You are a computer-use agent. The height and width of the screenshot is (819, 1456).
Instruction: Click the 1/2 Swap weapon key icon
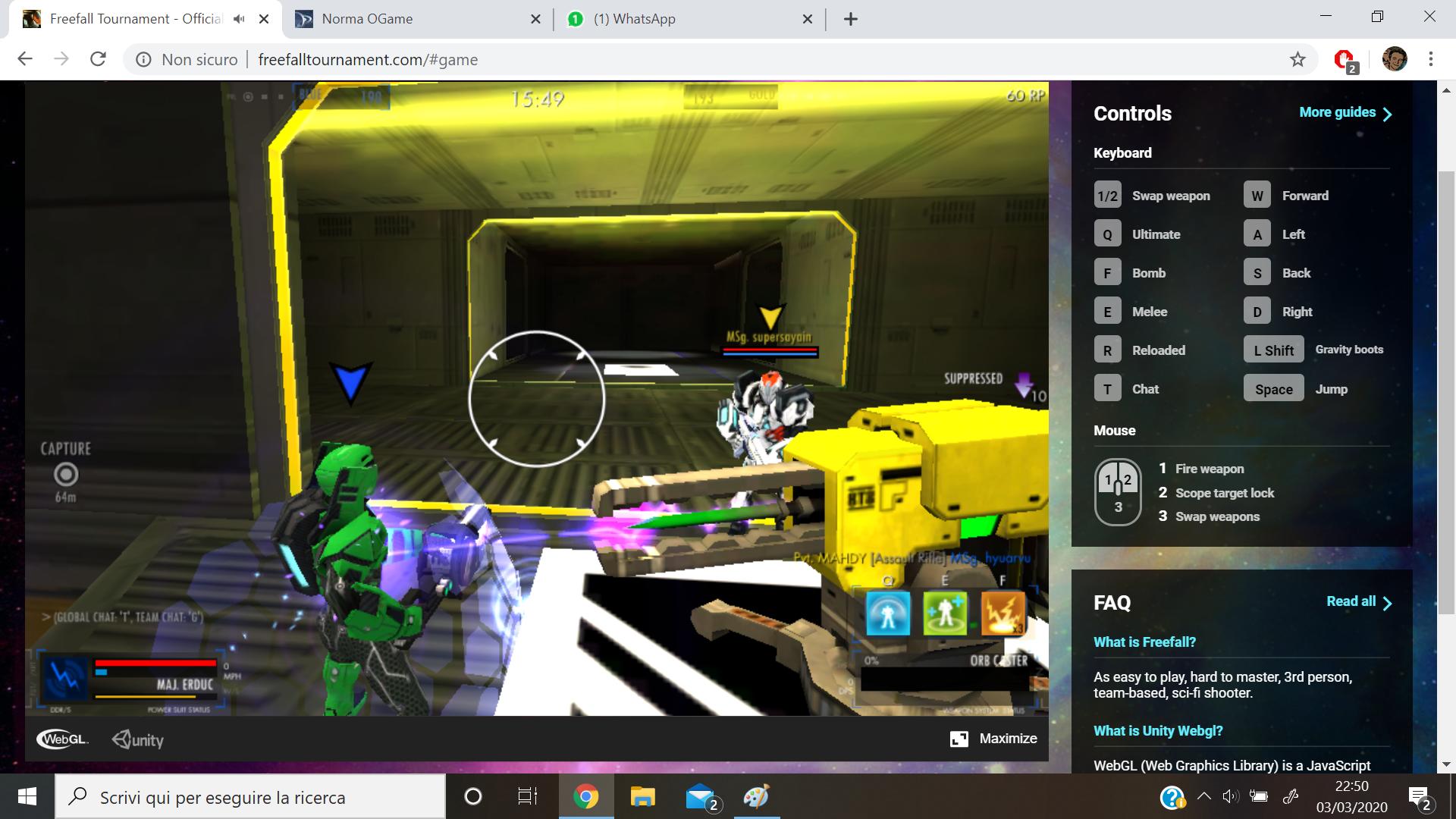1107,196
